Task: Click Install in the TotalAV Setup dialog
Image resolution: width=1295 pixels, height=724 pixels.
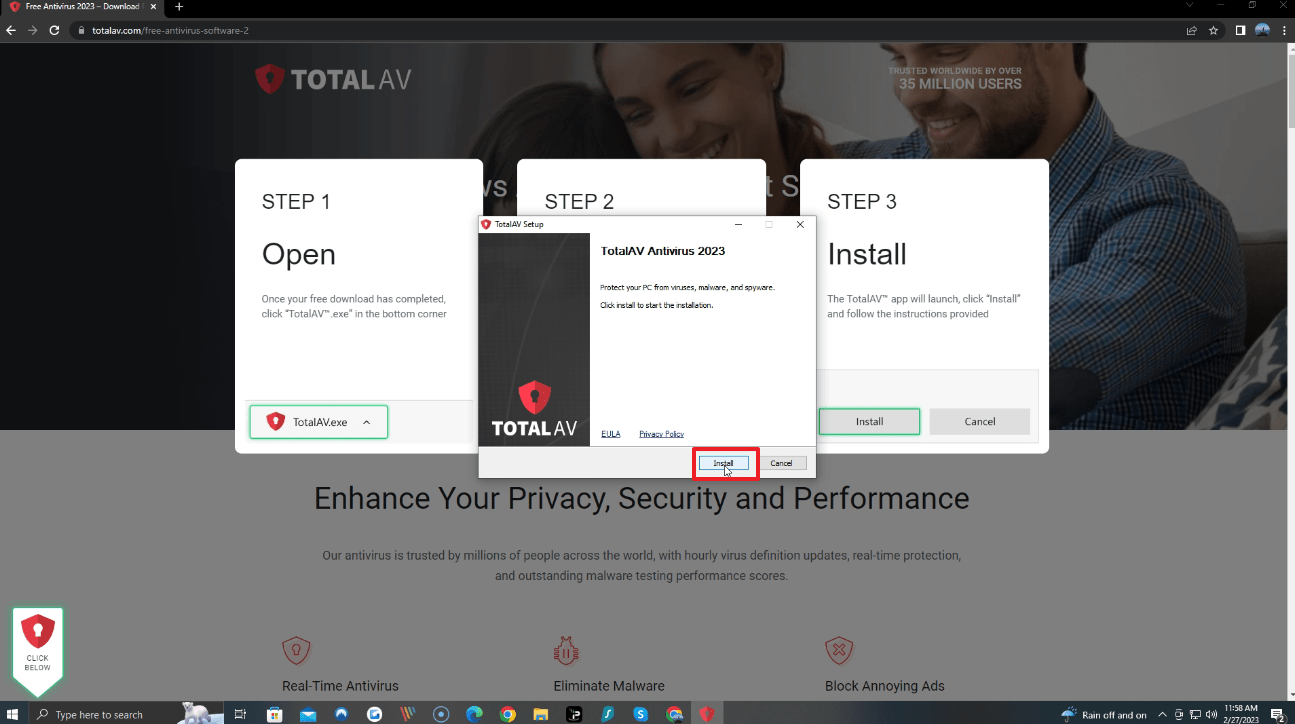Action: tap(723, 463)
